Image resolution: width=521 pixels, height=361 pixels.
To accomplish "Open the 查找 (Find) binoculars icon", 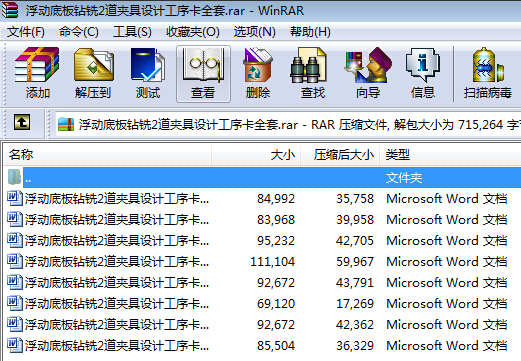I will pyautogui.click(x=308, y=65).
